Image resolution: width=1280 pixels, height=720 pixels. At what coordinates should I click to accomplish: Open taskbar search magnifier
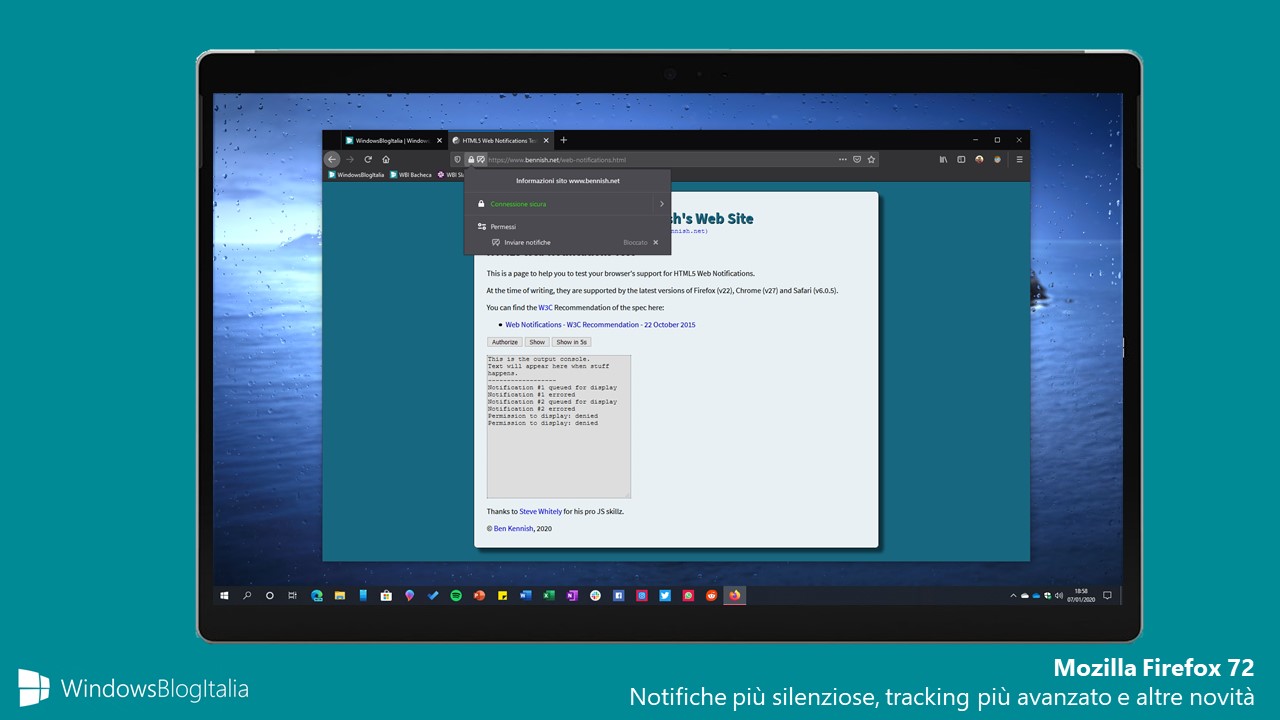[247, 595]
